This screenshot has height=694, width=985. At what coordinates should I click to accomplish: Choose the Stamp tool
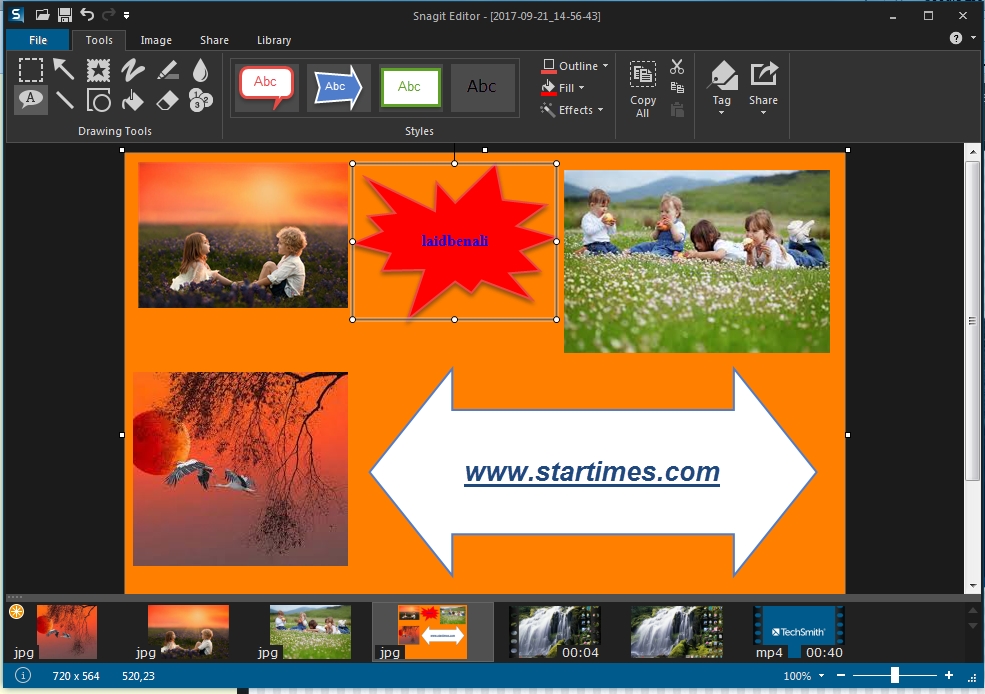[98, 69]
